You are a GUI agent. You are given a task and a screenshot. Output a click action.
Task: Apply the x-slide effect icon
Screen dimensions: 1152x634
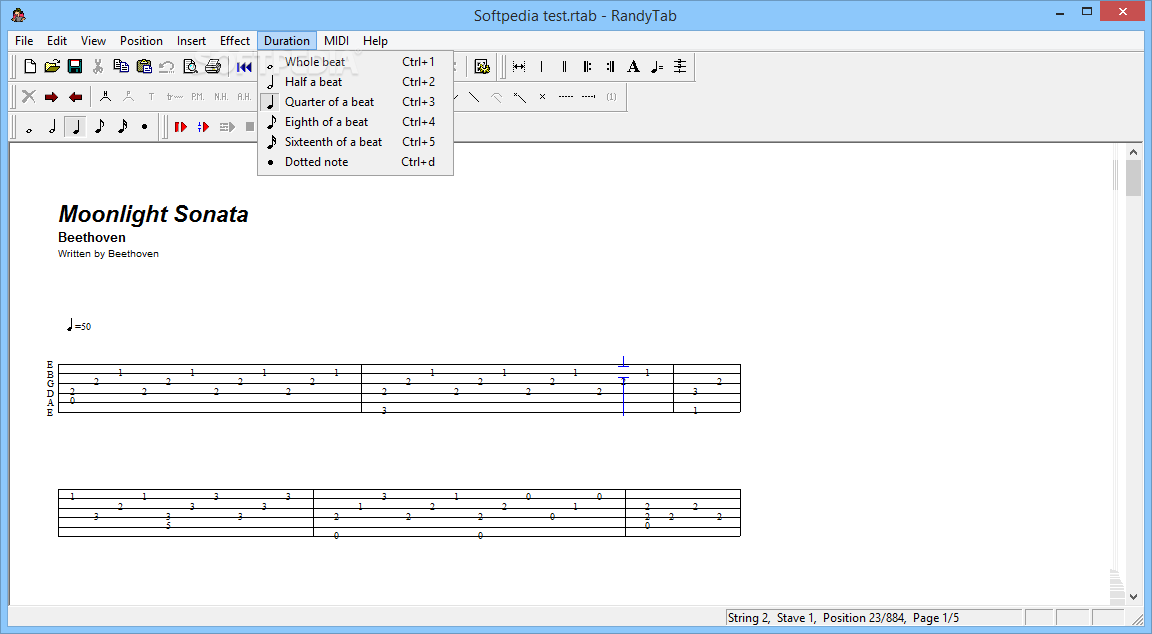[x=519, y=97]
